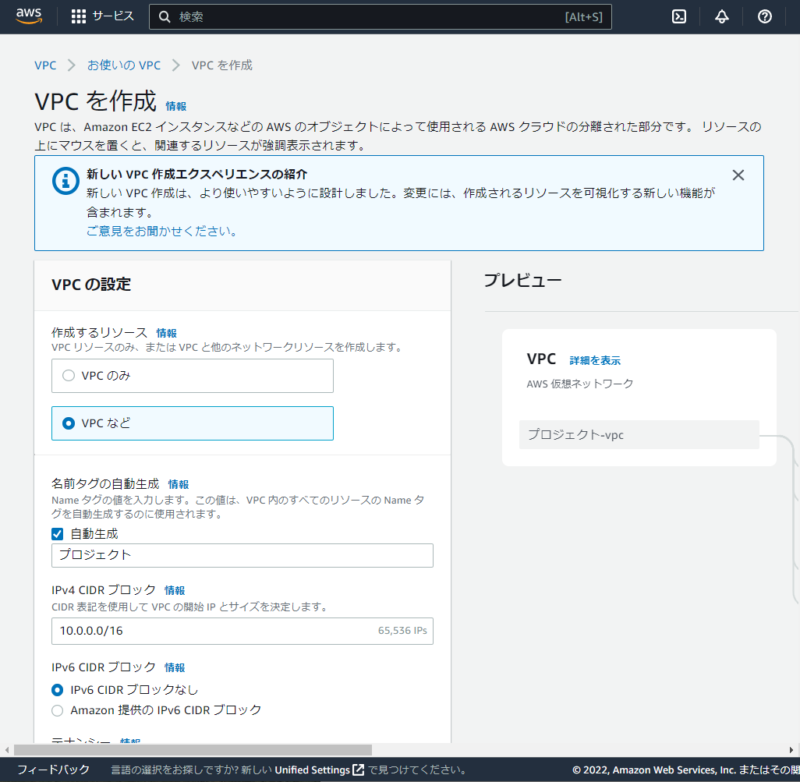Open 情報 link for IPv4 CIDR ブロック
The height and width of the screenshot is (782, 800).
[x=174, y=590]
